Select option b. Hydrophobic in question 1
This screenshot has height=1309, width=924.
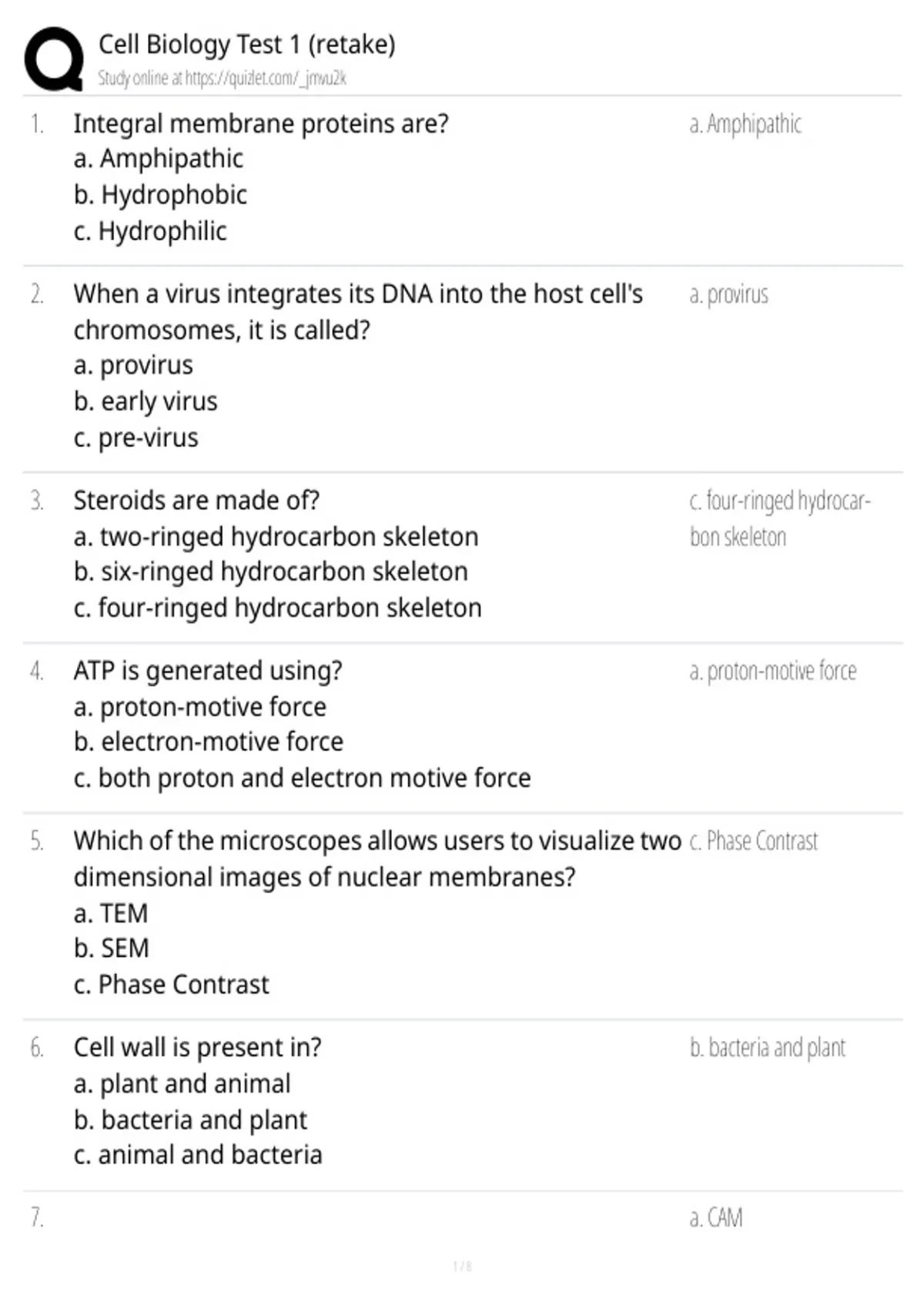point(160,195)
